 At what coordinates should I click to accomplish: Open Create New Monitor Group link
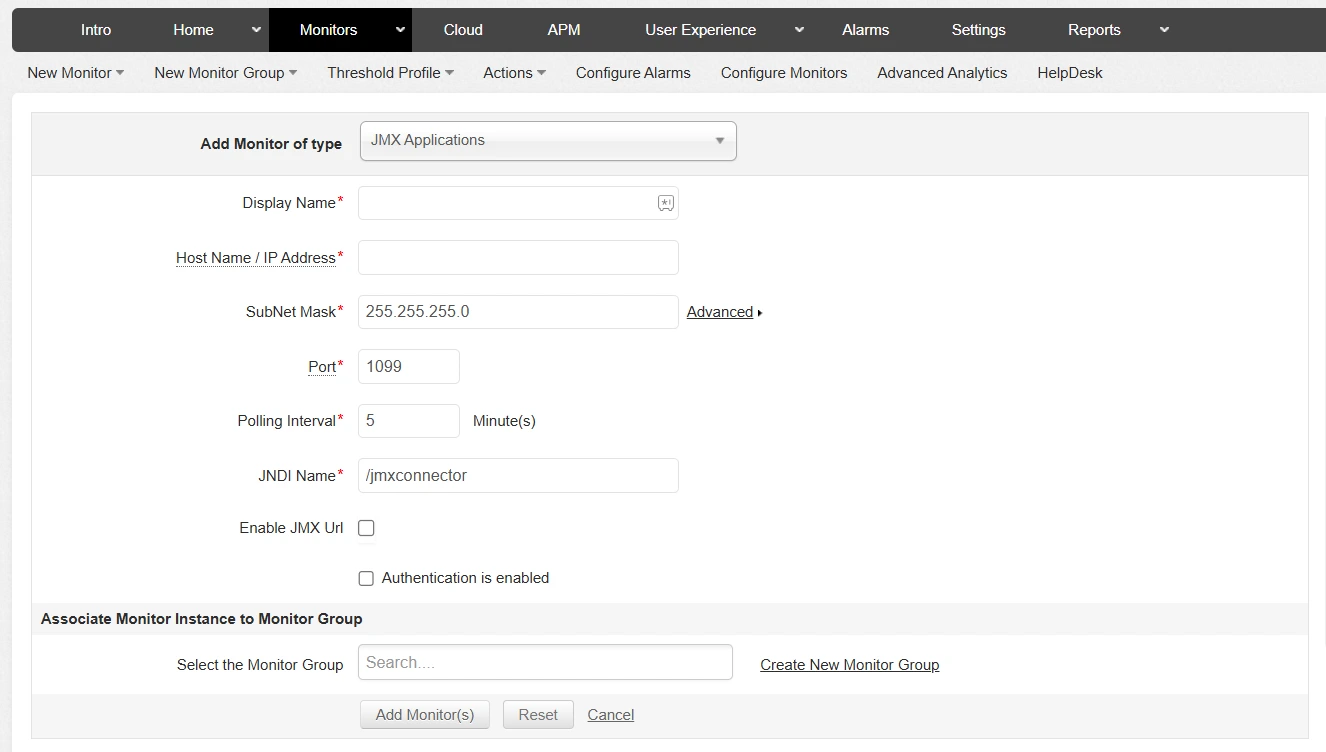click(849, 664)
